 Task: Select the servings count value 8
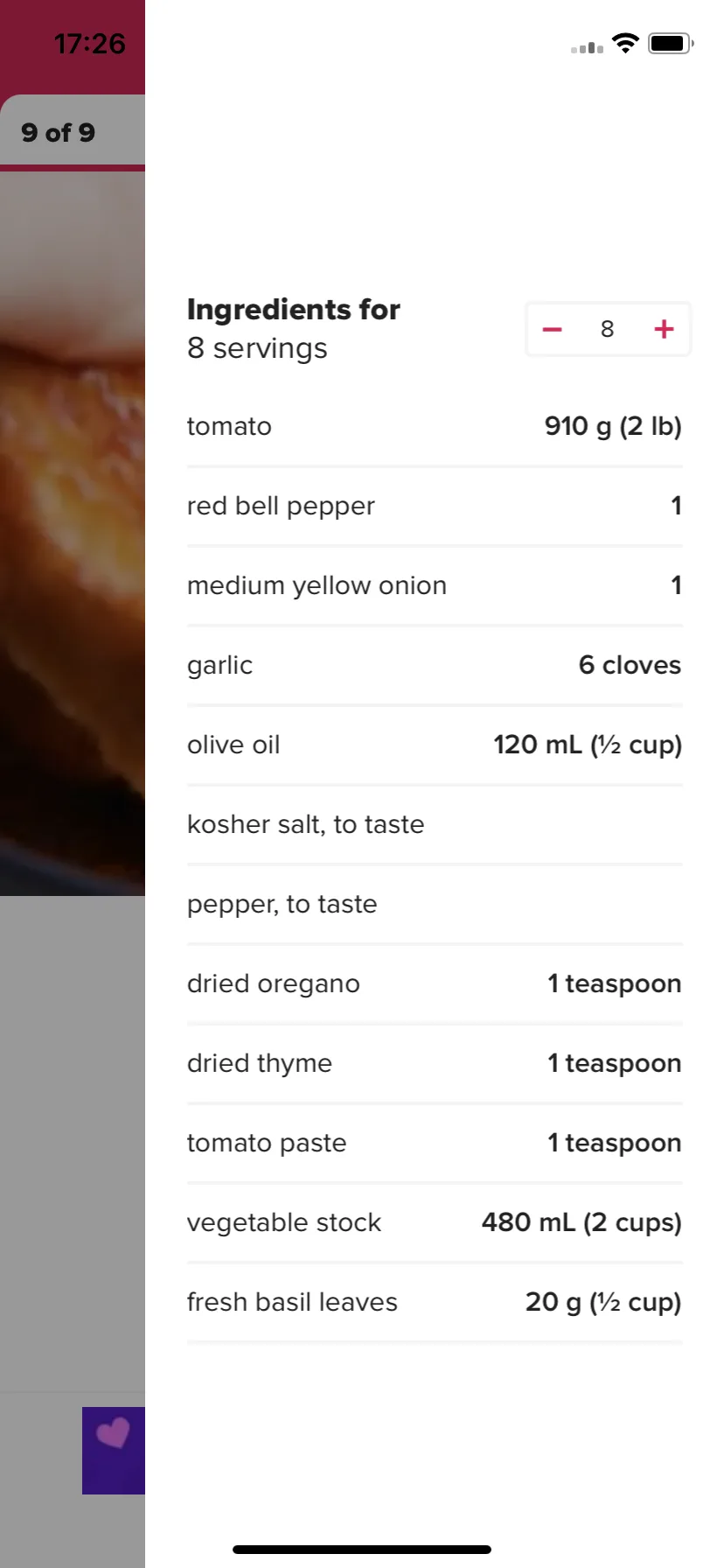coord(608,329)
